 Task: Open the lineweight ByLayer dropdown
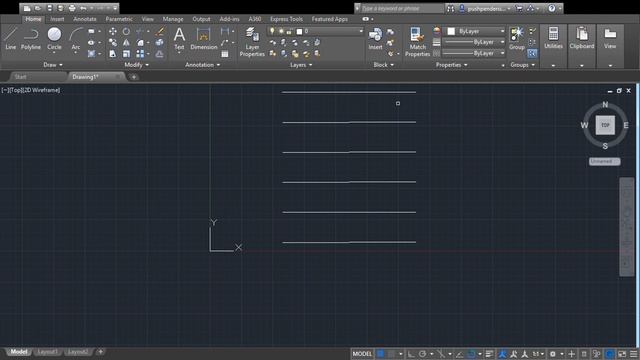[474, 42]
